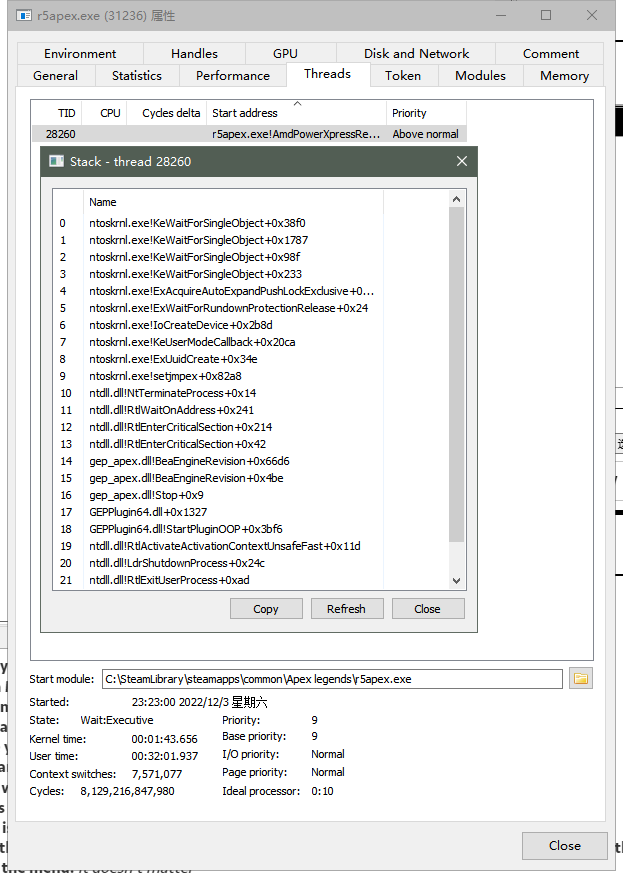Viewport: 623px width, 878px height.
Task: Click the Wait:Executive state value
Action: coord(116,720)
